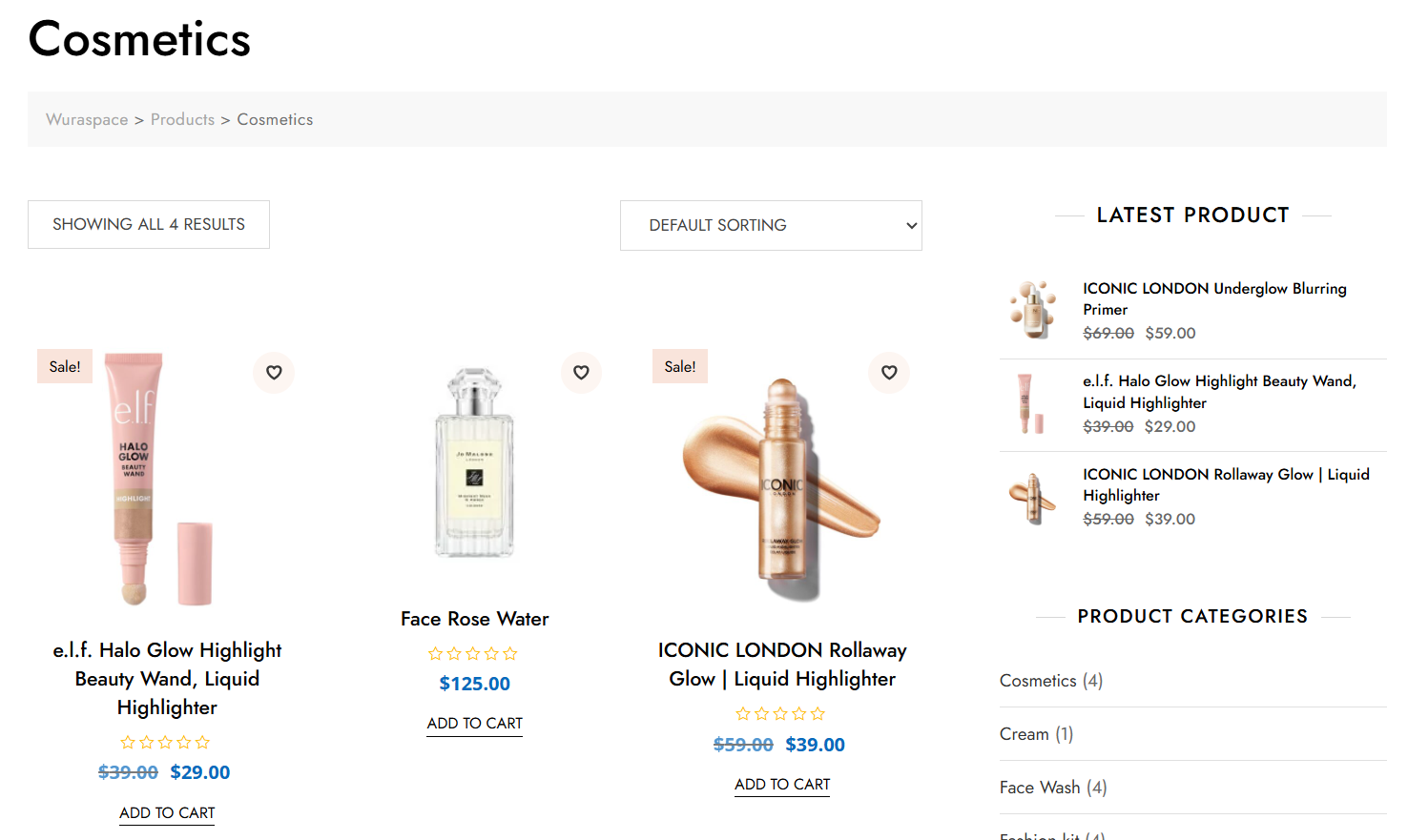
Task: Browse the Face Wash category
Action: (1040, 788)
